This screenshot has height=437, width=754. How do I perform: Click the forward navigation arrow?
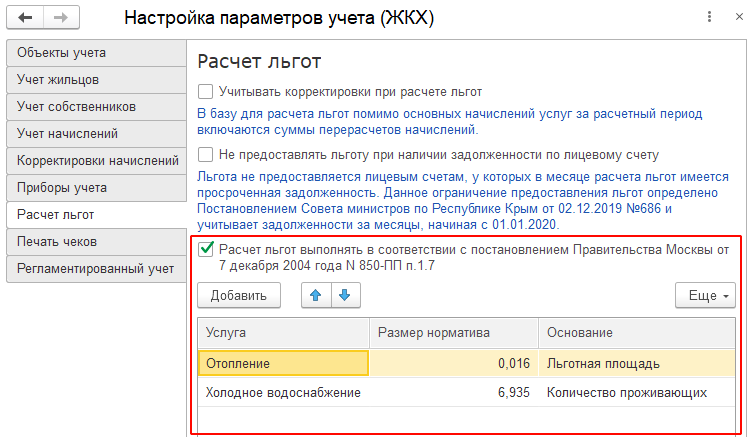(x=61, y=18)
